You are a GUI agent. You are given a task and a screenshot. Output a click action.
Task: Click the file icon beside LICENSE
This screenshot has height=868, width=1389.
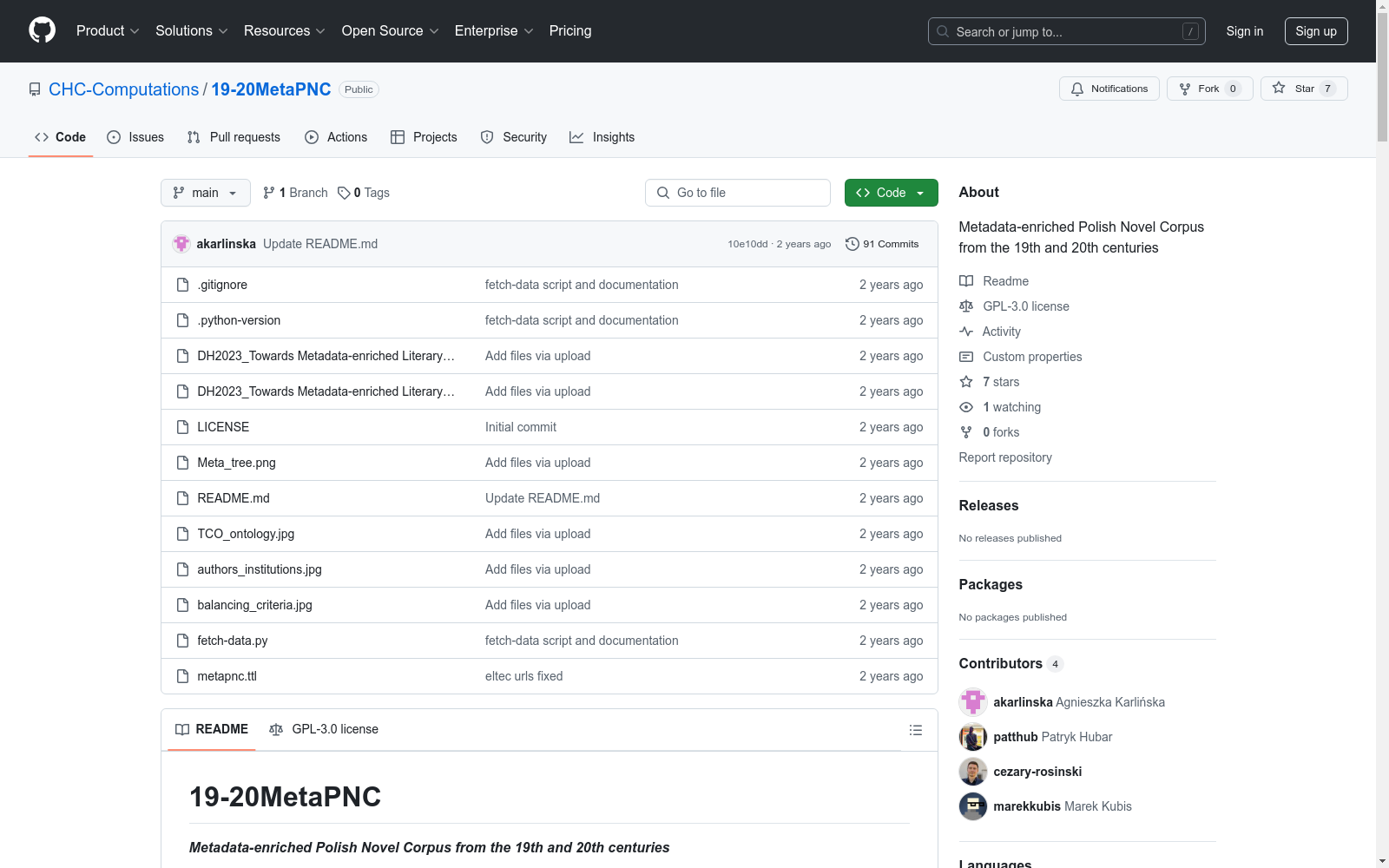pos(182,427)
